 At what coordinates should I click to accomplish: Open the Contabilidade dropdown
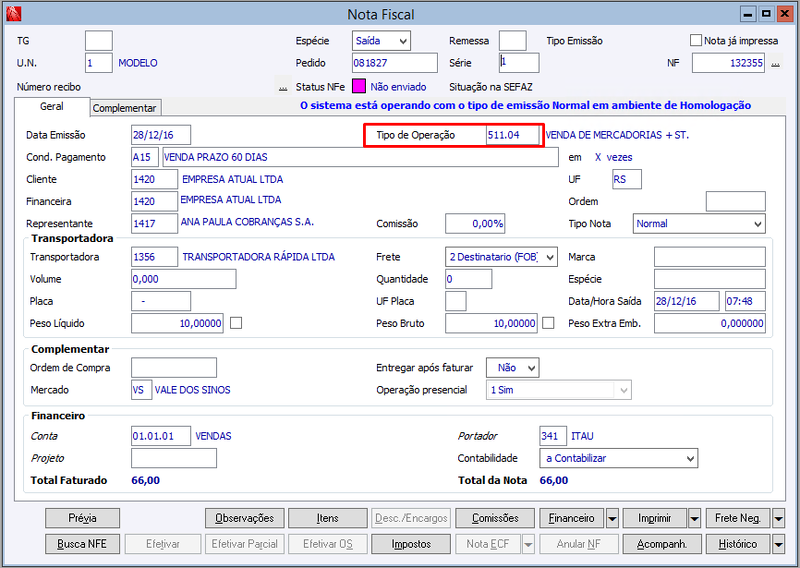tap(618, 458)
